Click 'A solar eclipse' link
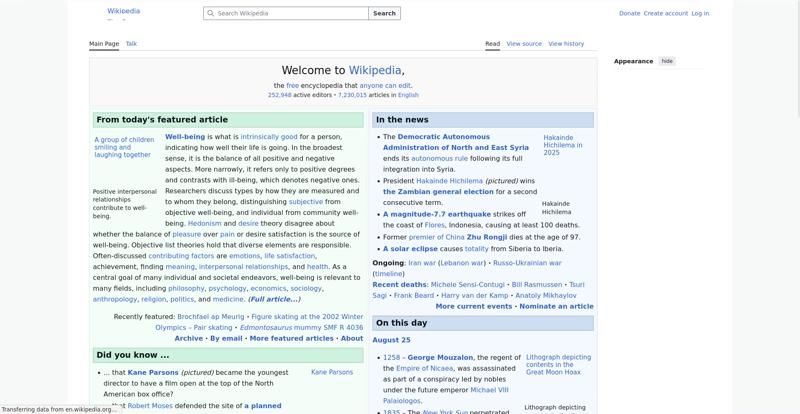800x414 pixels. tap(410, 249)
